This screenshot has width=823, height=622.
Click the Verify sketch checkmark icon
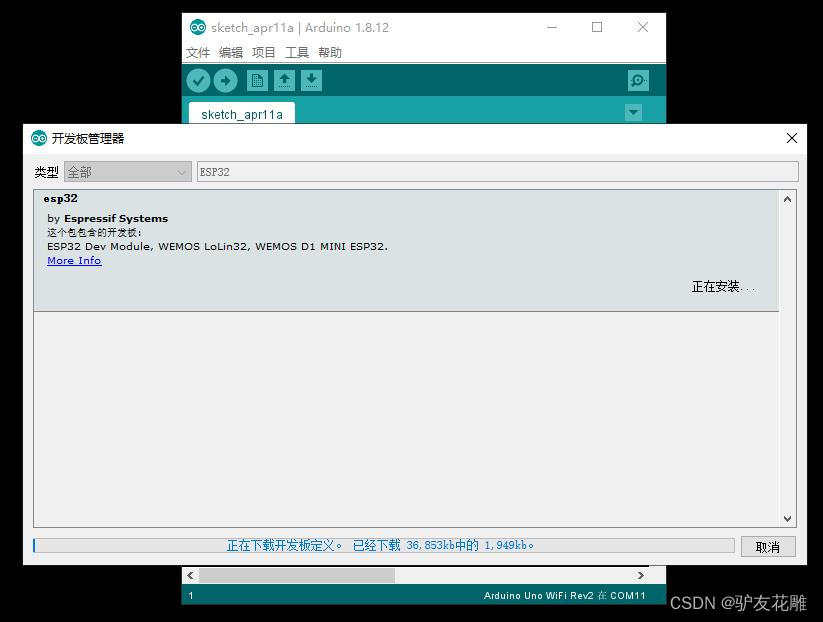point(198,81)
